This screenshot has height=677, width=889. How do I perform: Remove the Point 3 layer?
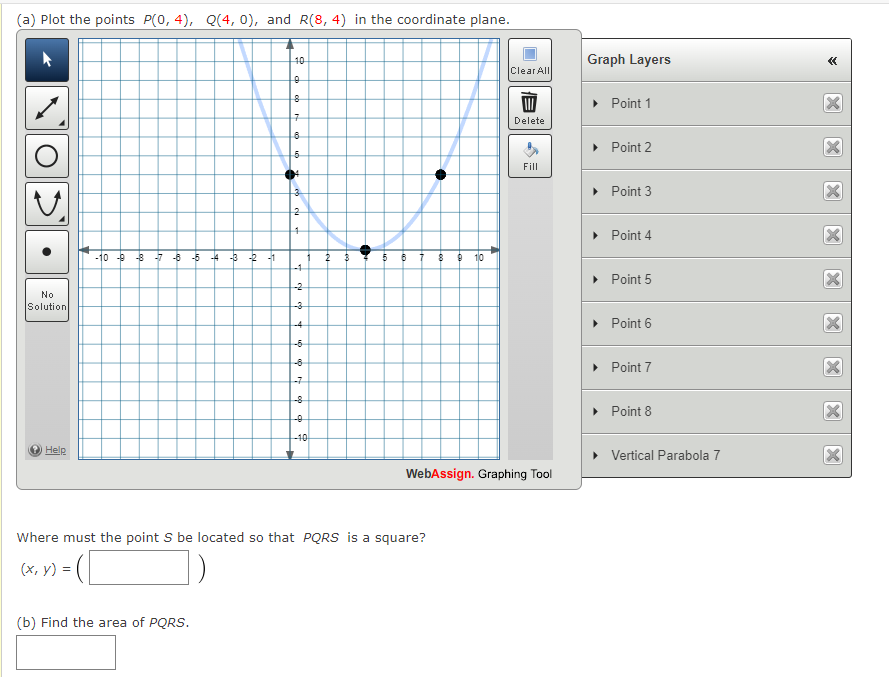pos(833,192)
